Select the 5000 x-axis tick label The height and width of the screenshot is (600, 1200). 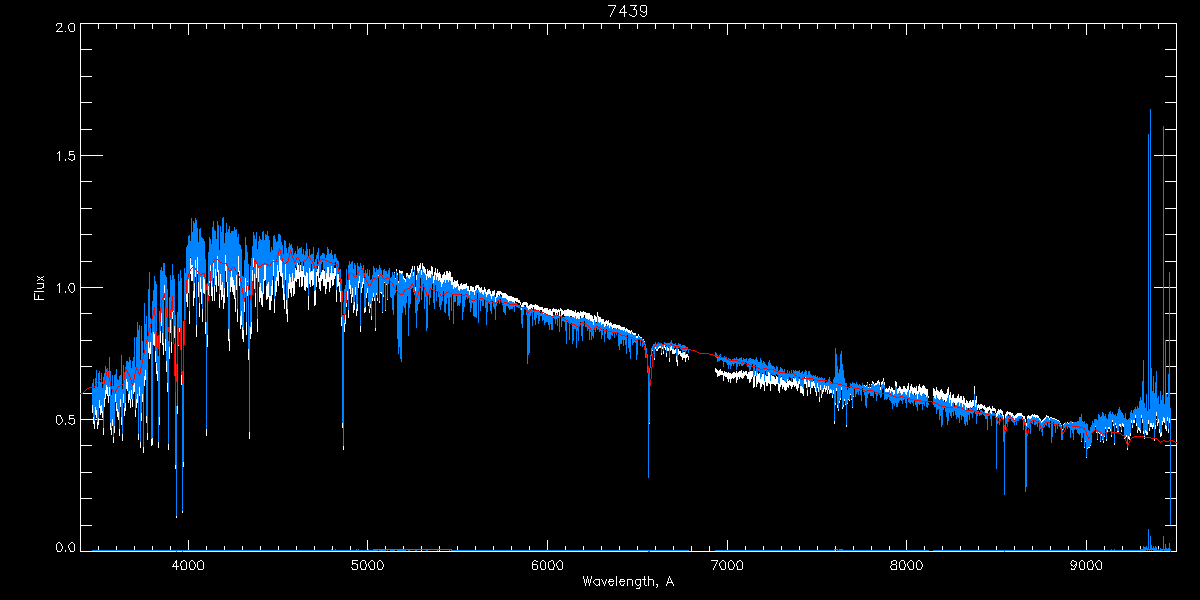(x=368, y=565)
